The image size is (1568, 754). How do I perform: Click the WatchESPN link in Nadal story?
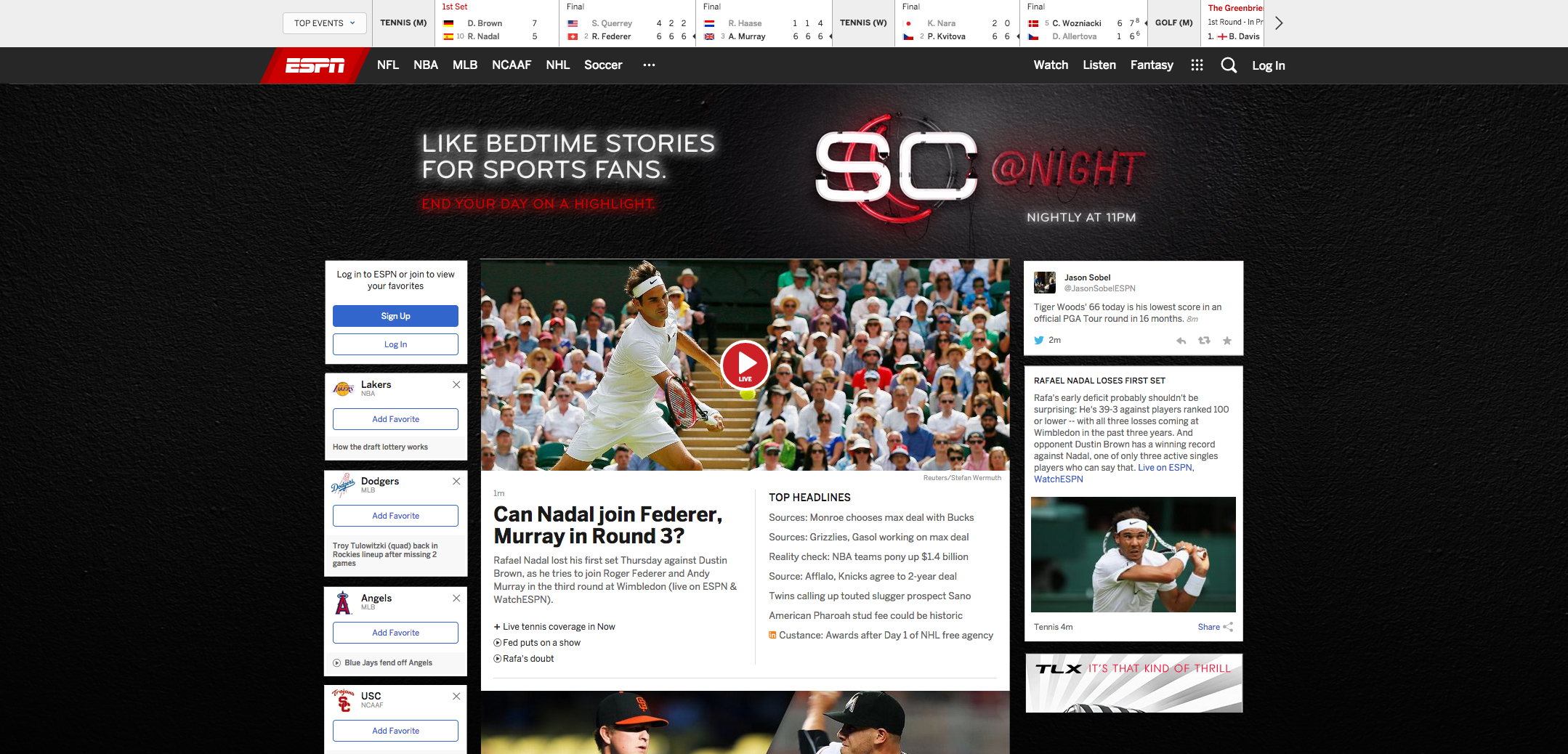tap(1059, 479)
